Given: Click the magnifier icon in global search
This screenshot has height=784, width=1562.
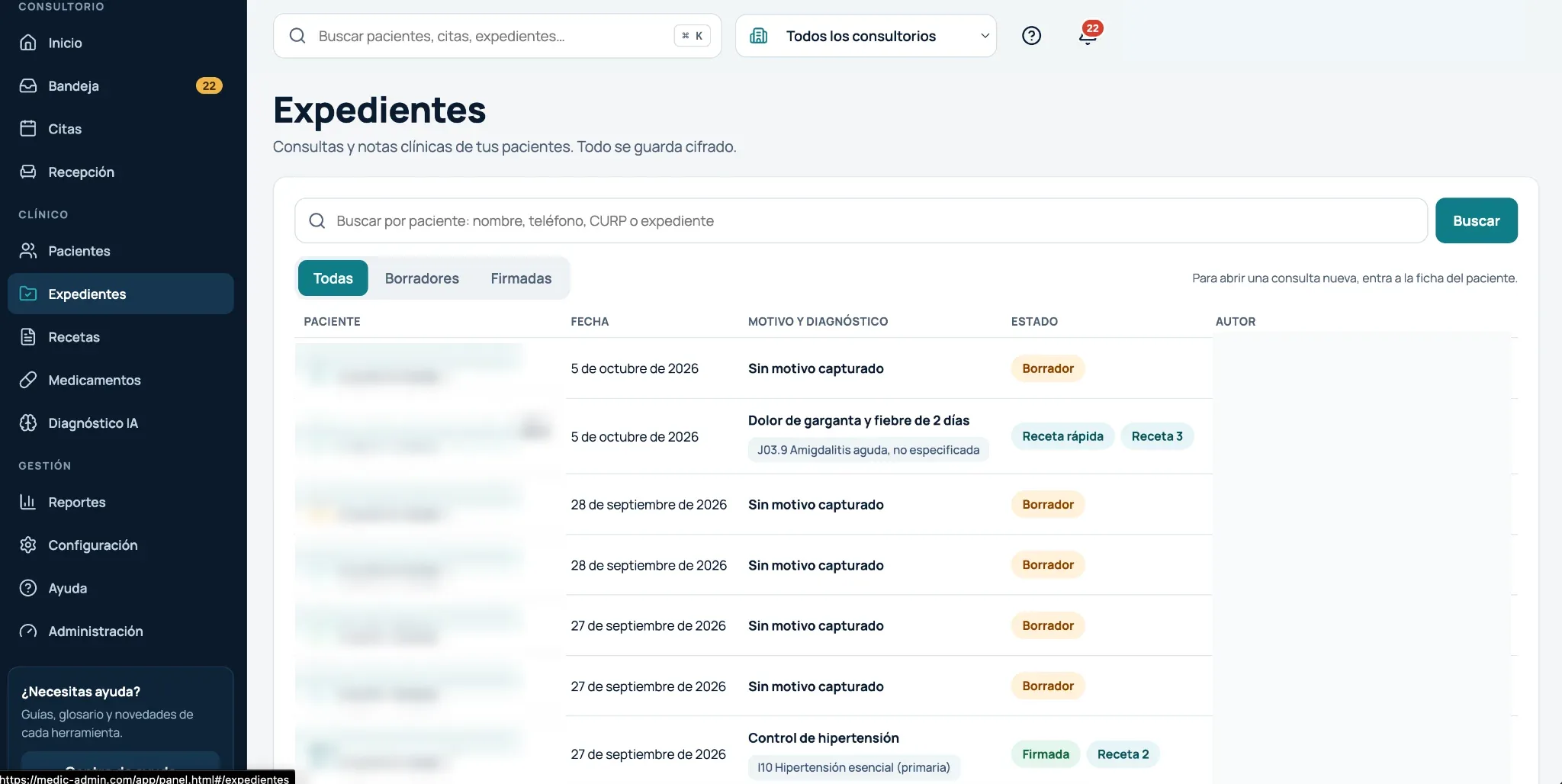Looking at the screenshot, I should pos(297,36).
